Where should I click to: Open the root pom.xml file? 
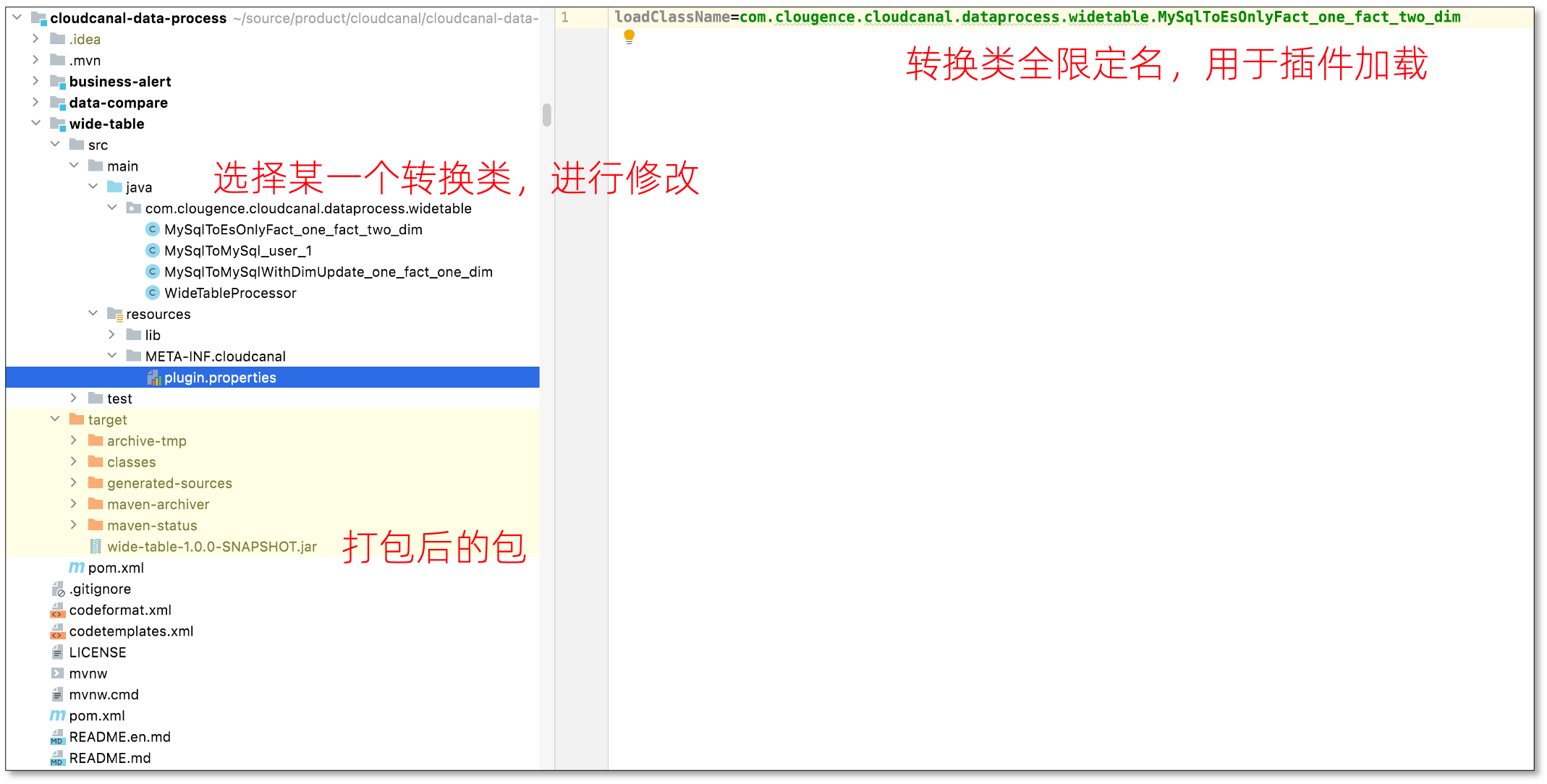point(96,716)
